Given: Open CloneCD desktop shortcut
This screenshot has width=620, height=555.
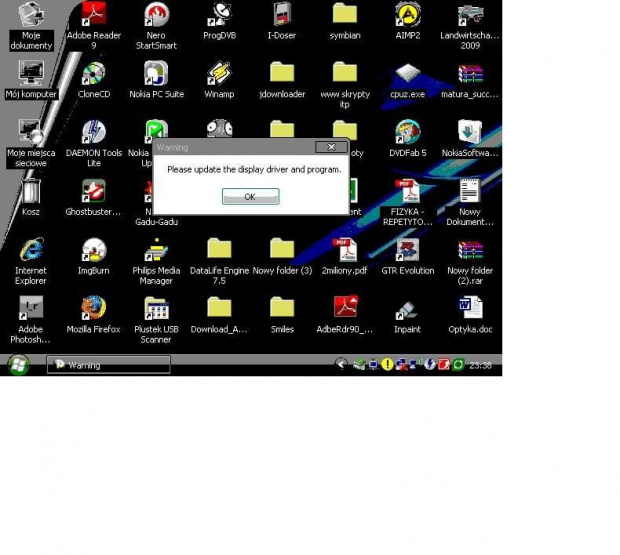Looking at the screenshot, I should [94, 75].
